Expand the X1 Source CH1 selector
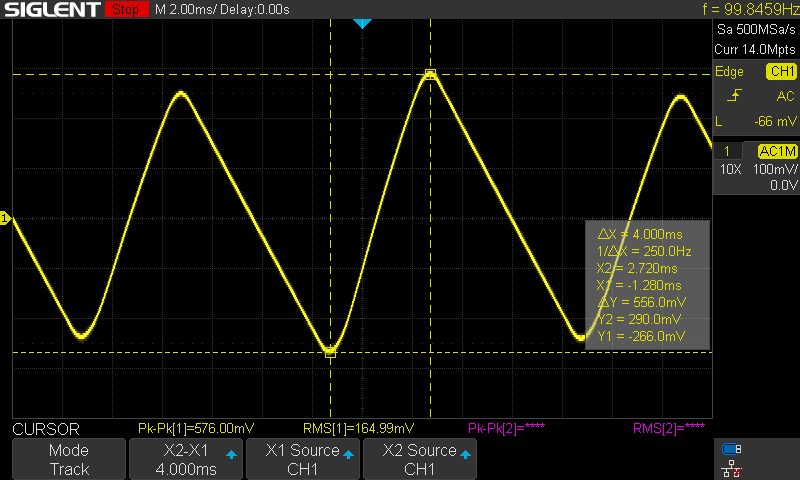The width and height of the screenshot is (800, 480). click(302, 460)
